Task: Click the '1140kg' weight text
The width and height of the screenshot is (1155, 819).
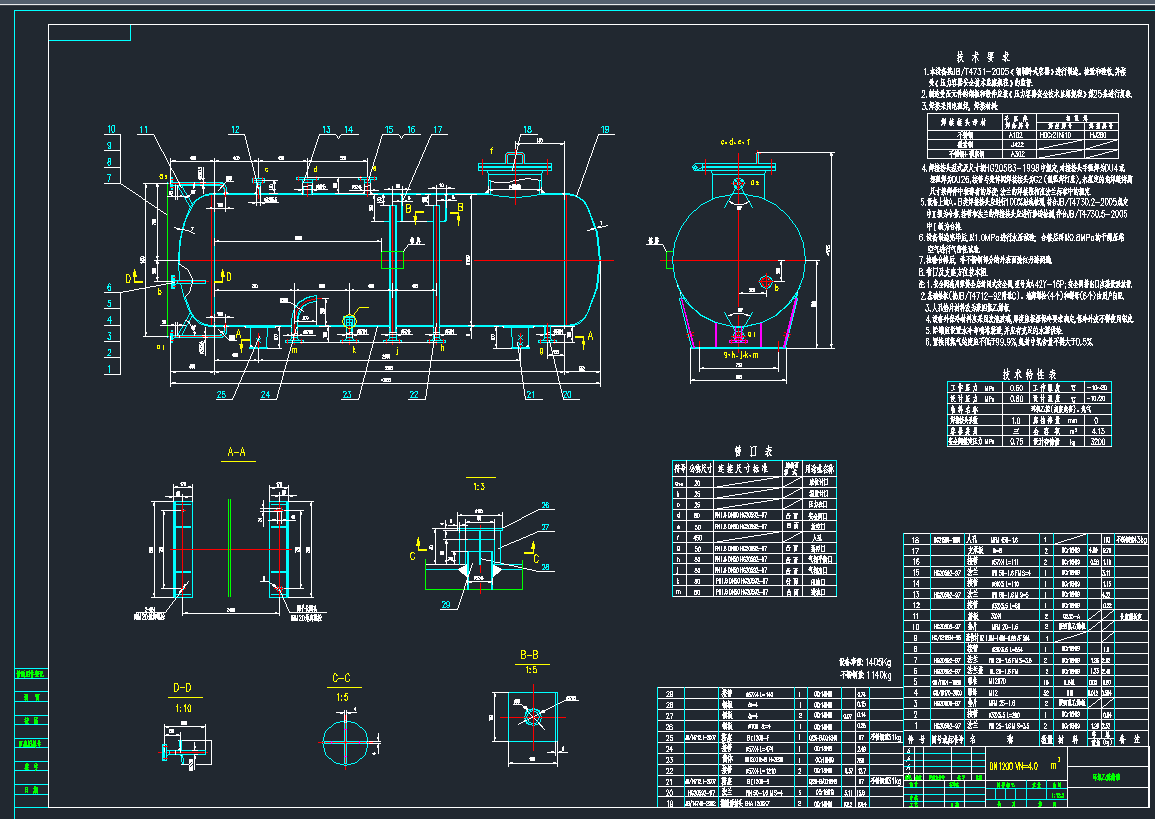Action: 878,675
